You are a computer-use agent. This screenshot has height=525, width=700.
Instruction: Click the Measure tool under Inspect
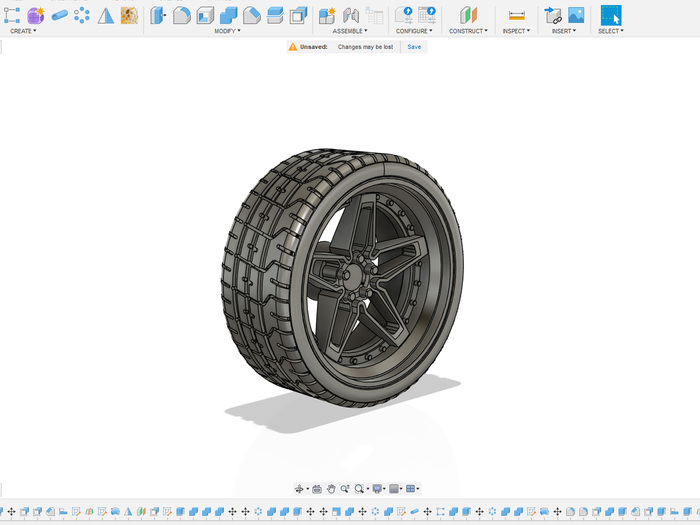click(x=516, y=15)
